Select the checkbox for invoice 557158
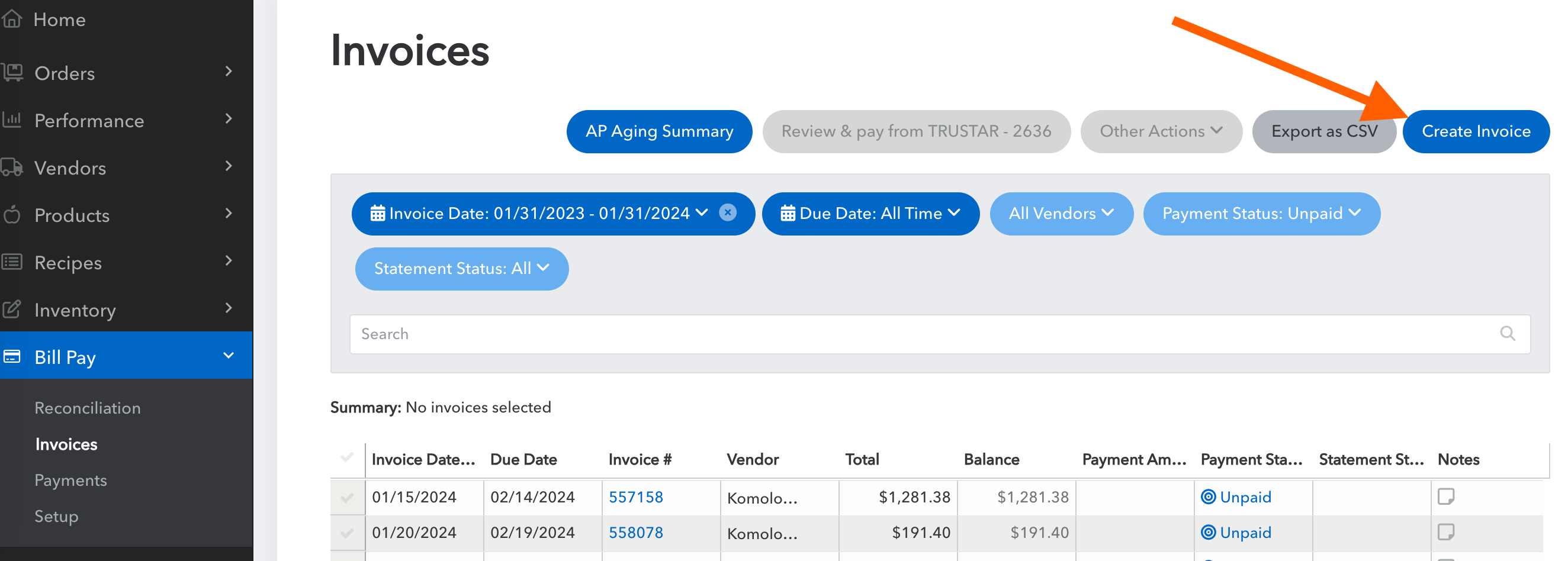Screen dimensions: 1568x561 coord(347,497)
